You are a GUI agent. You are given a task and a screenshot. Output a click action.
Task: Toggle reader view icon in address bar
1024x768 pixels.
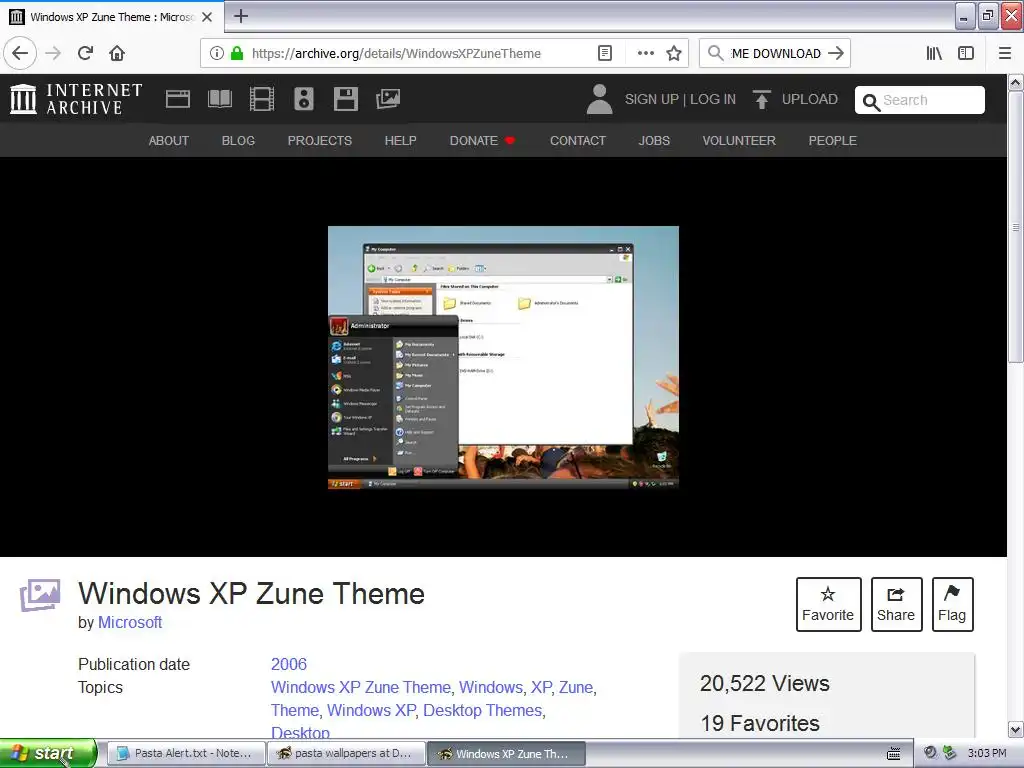coord(605,53)
